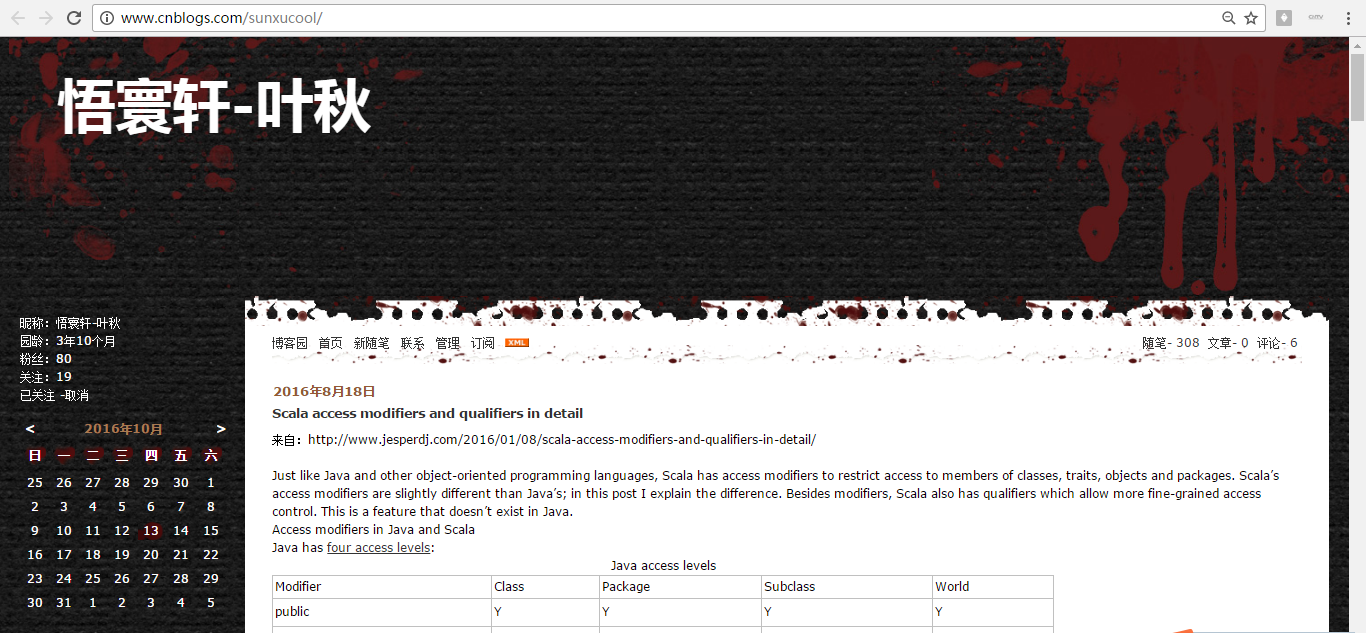Open the 首页 navigation link

(x=330, y=343)
